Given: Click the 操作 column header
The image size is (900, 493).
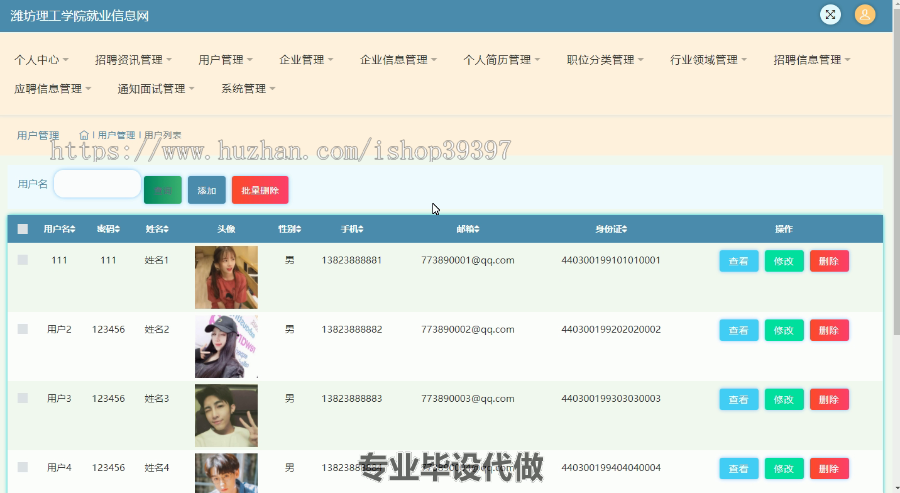Looking at the screenshot, I should pyautogui.click(x=783, y=229).
